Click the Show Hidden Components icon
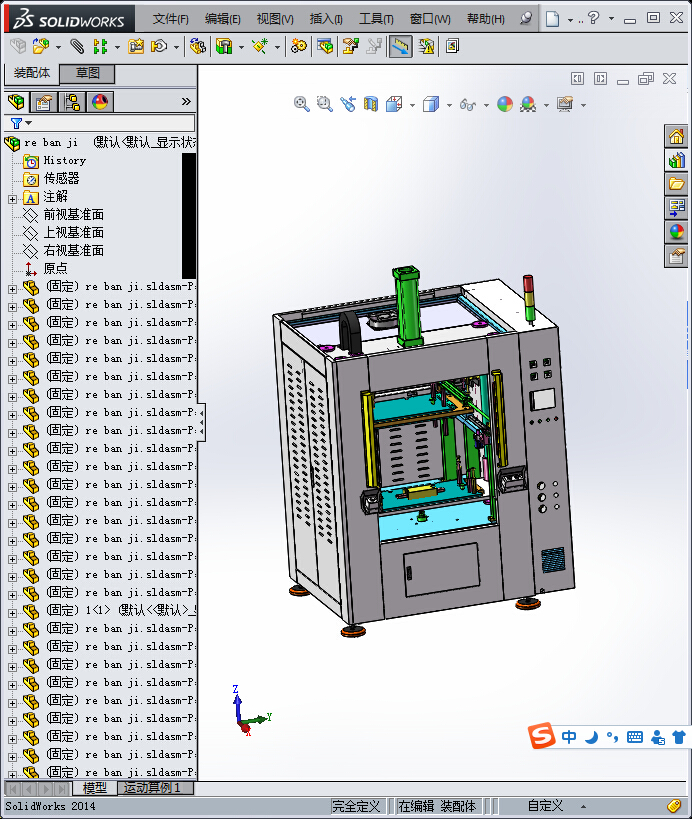The width and height of the screenshot is (692, 819). click(x=197, y=46)
